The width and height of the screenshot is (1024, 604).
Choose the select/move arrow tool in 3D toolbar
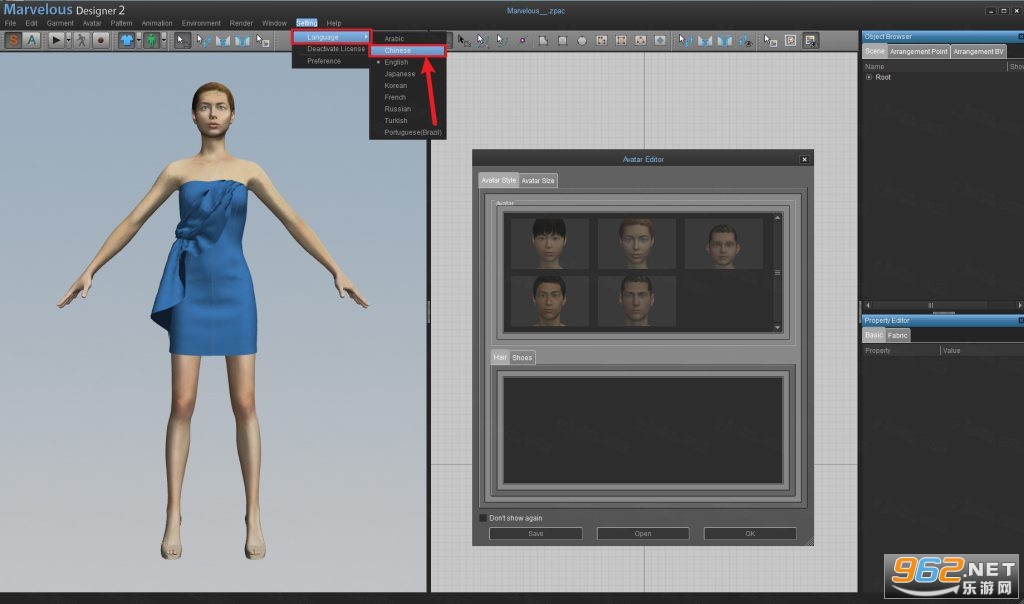(x=182, y=40)
